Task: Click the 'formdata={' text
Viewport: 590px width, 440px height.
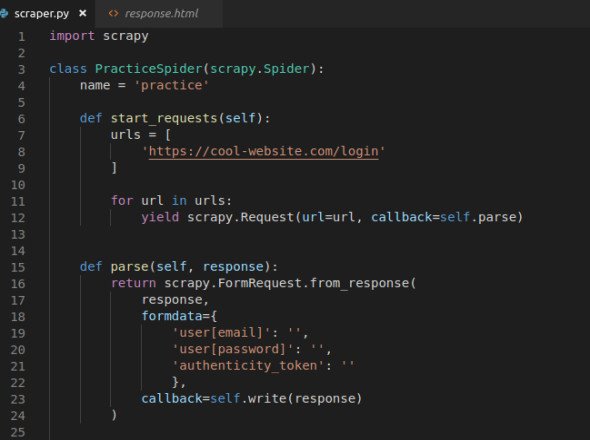Action: pos(179,315)
